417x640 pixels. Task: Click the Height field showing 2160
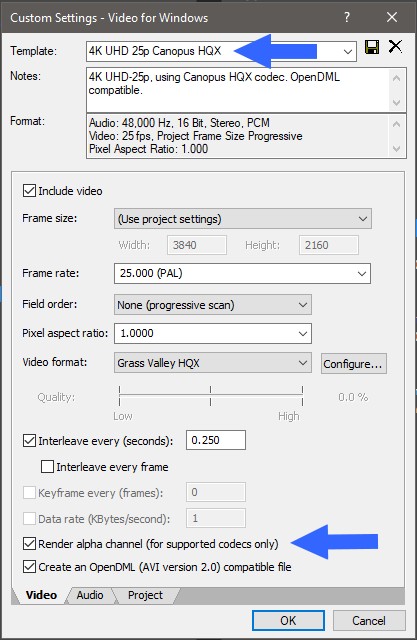tap(329, 245)
